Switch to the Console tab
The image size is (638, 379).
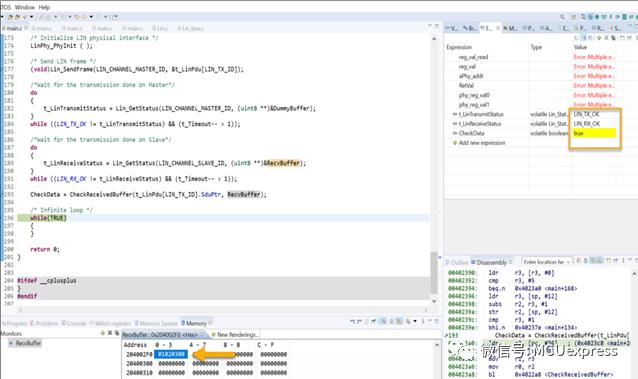coord(74,323)
